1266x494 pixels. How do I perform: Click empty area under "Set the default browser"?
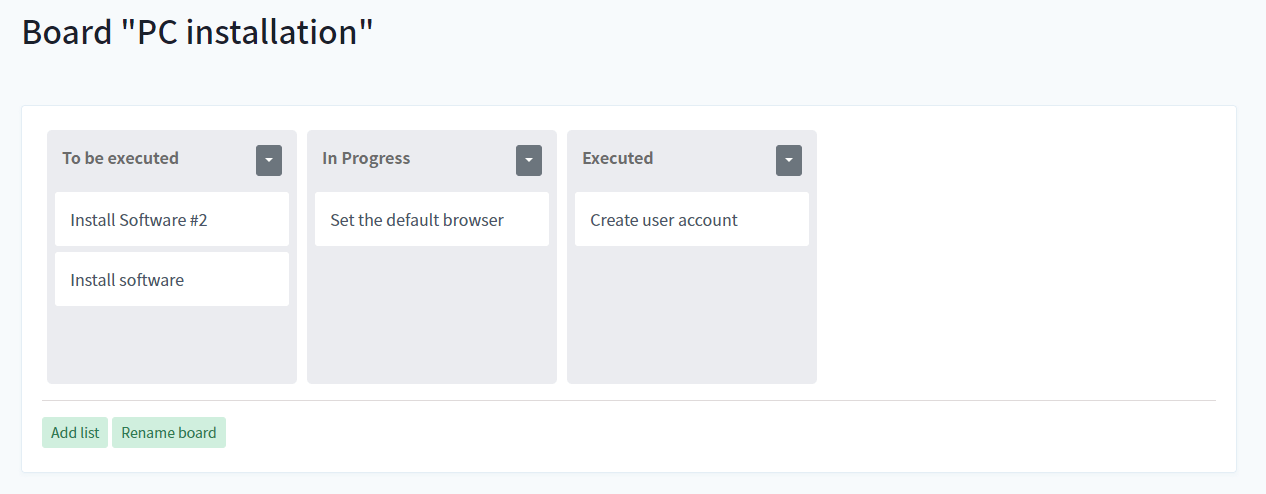(431, 315)
